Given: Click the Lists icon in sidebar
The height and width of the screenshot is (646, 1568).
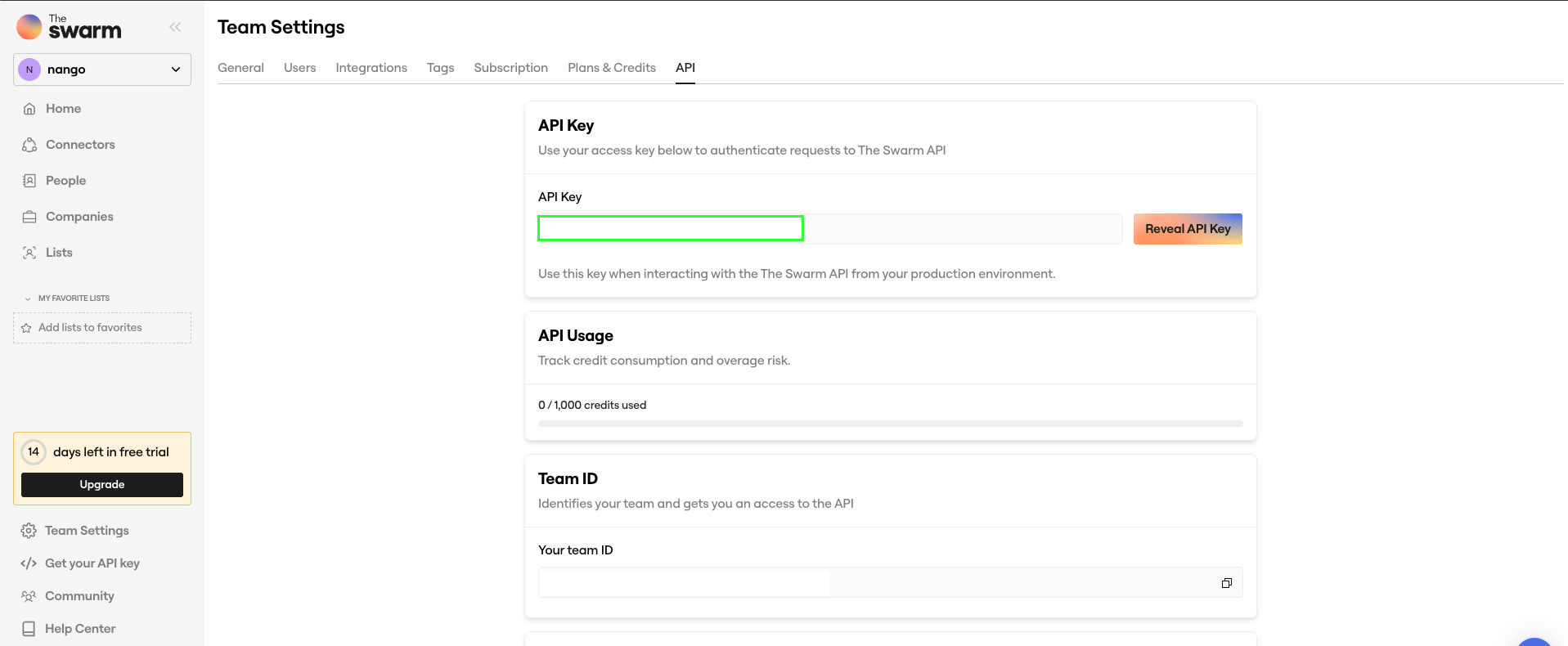Looking at the screenshot, I should [29, 253].
